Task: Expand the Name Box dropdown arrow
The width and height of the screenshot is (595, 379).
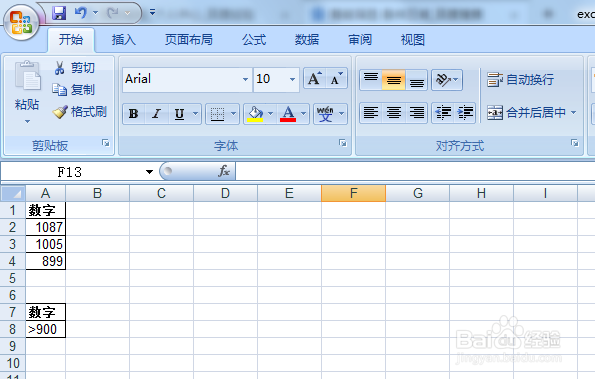Action: [x=149, y=172]
